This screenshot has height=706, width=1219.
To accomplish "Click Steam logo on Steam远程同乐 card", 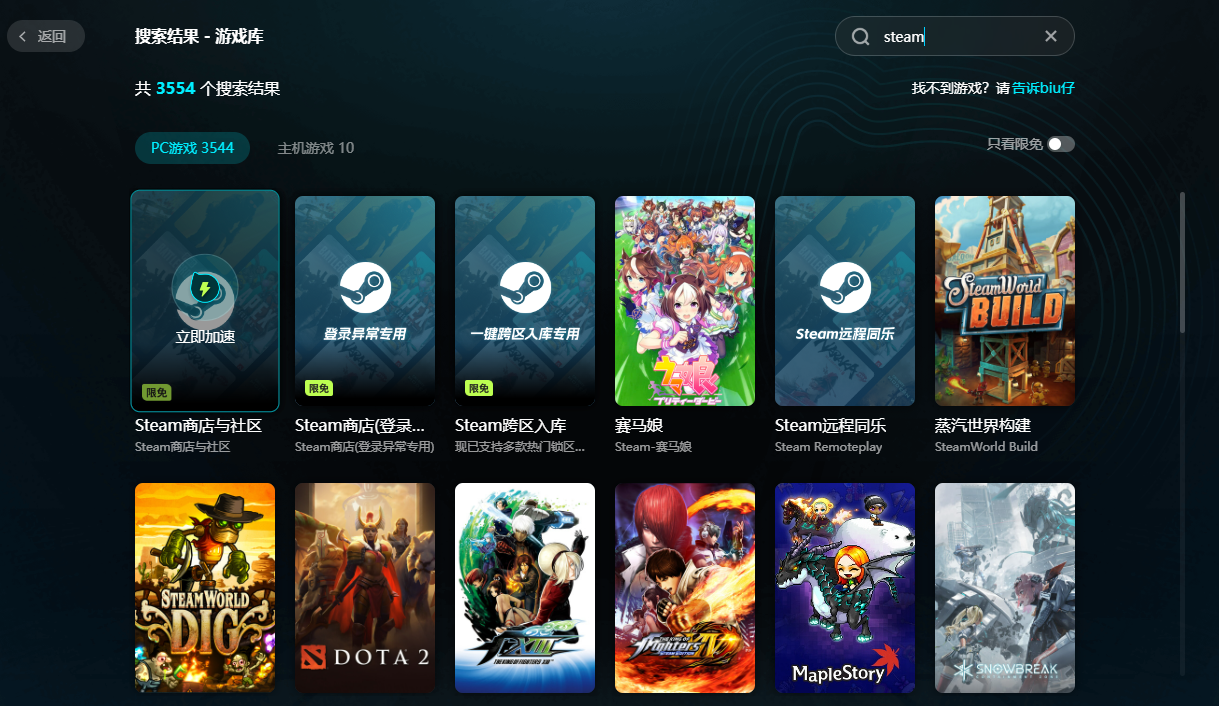I will click(845, 288).
